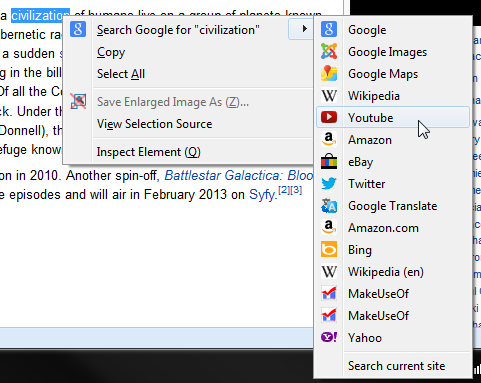Choose Inspect Element (Q)
The height and width of the screenshot is (383, 481).
[148, 152]
